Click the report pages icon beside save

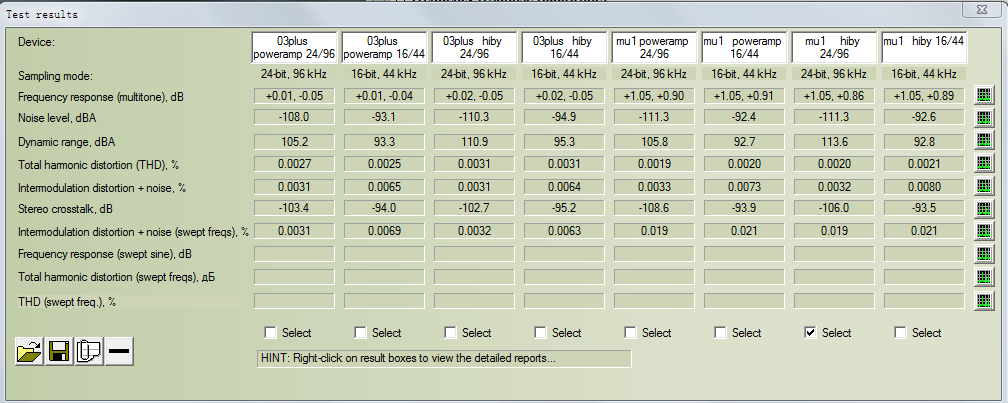[89, 353]
